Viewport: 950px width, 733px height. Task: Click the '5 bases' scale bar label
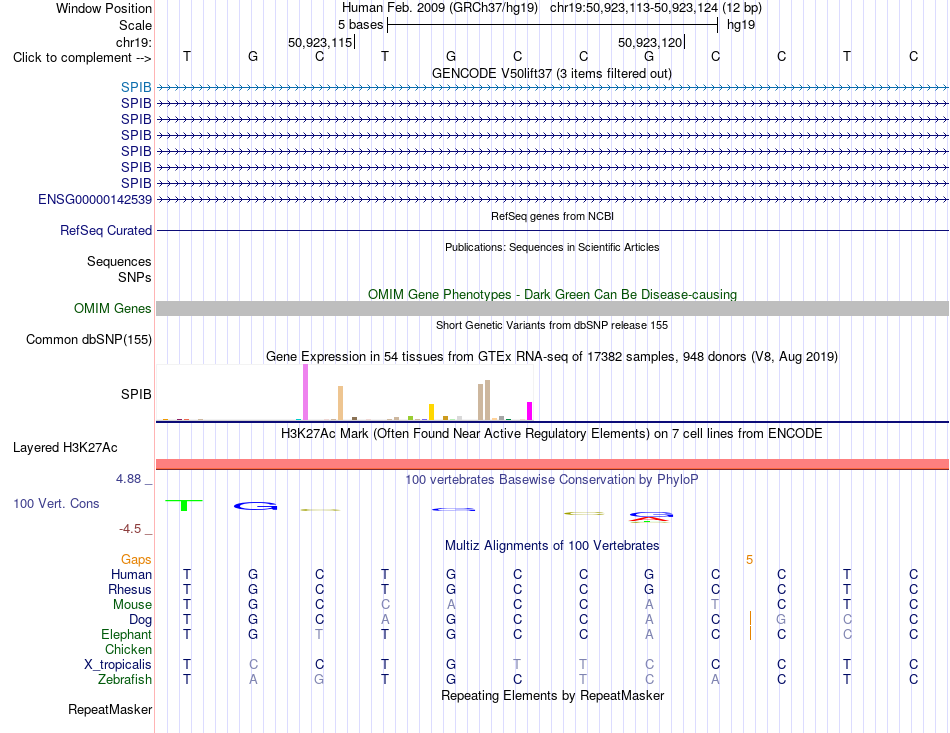pyautogui.click(x=360, y=25)
